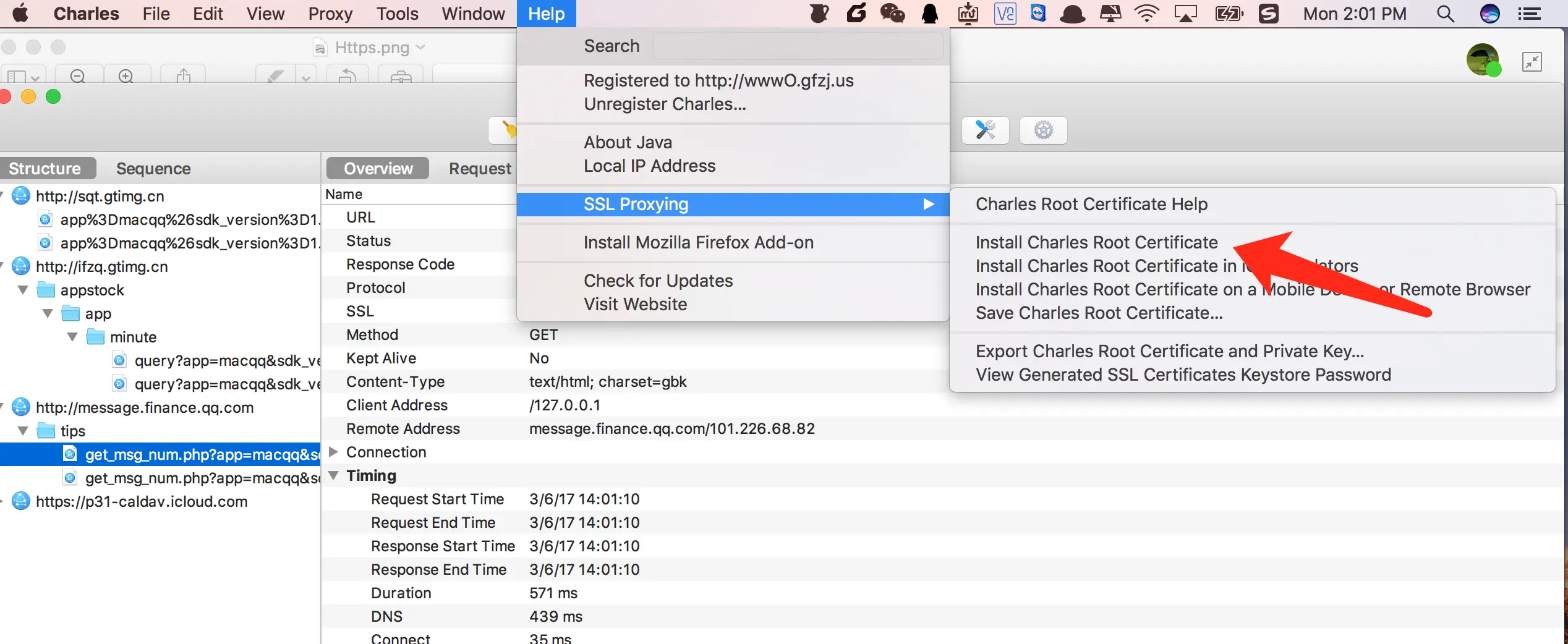Open the Tools menu in the menu bar
Screen dimensions: 1568x644
point(397,14)
